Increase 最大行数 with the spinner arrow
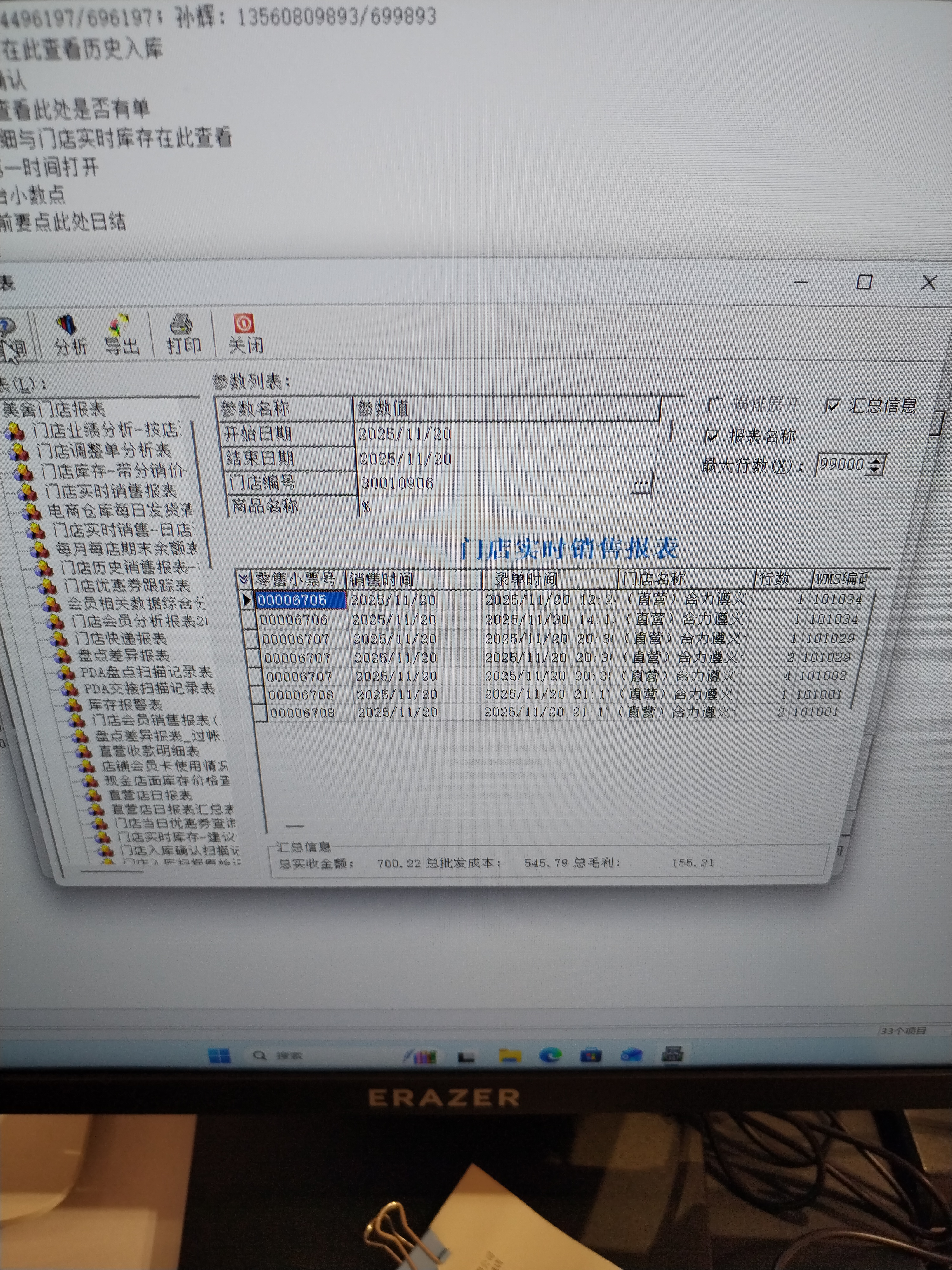The height and width of the screenshot is (1270, 952). coord(875,460)
